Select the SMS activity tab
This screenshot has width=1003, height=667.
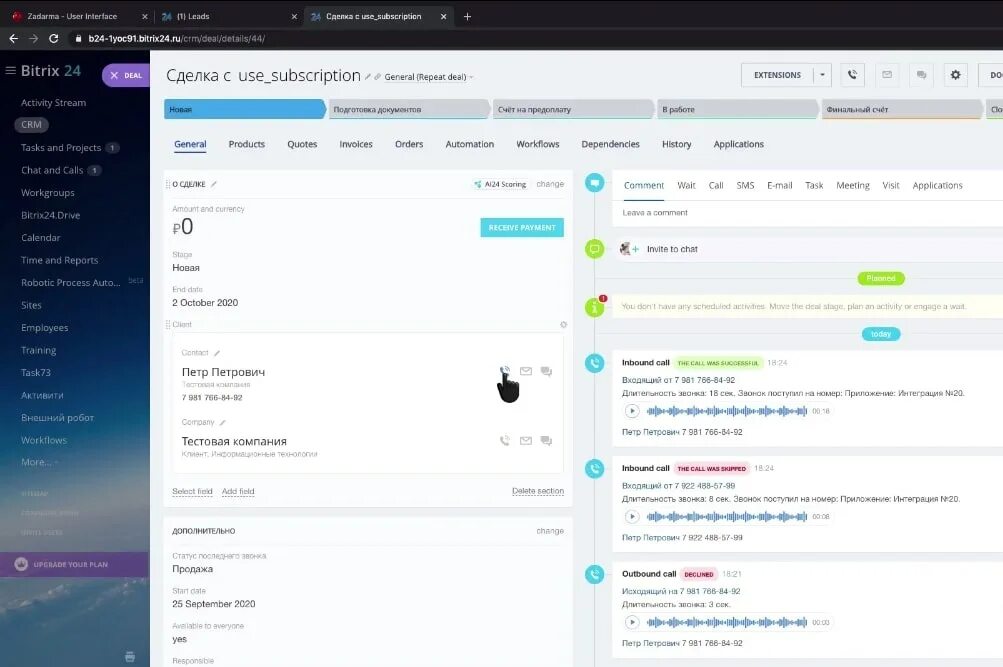pos(745,185)
